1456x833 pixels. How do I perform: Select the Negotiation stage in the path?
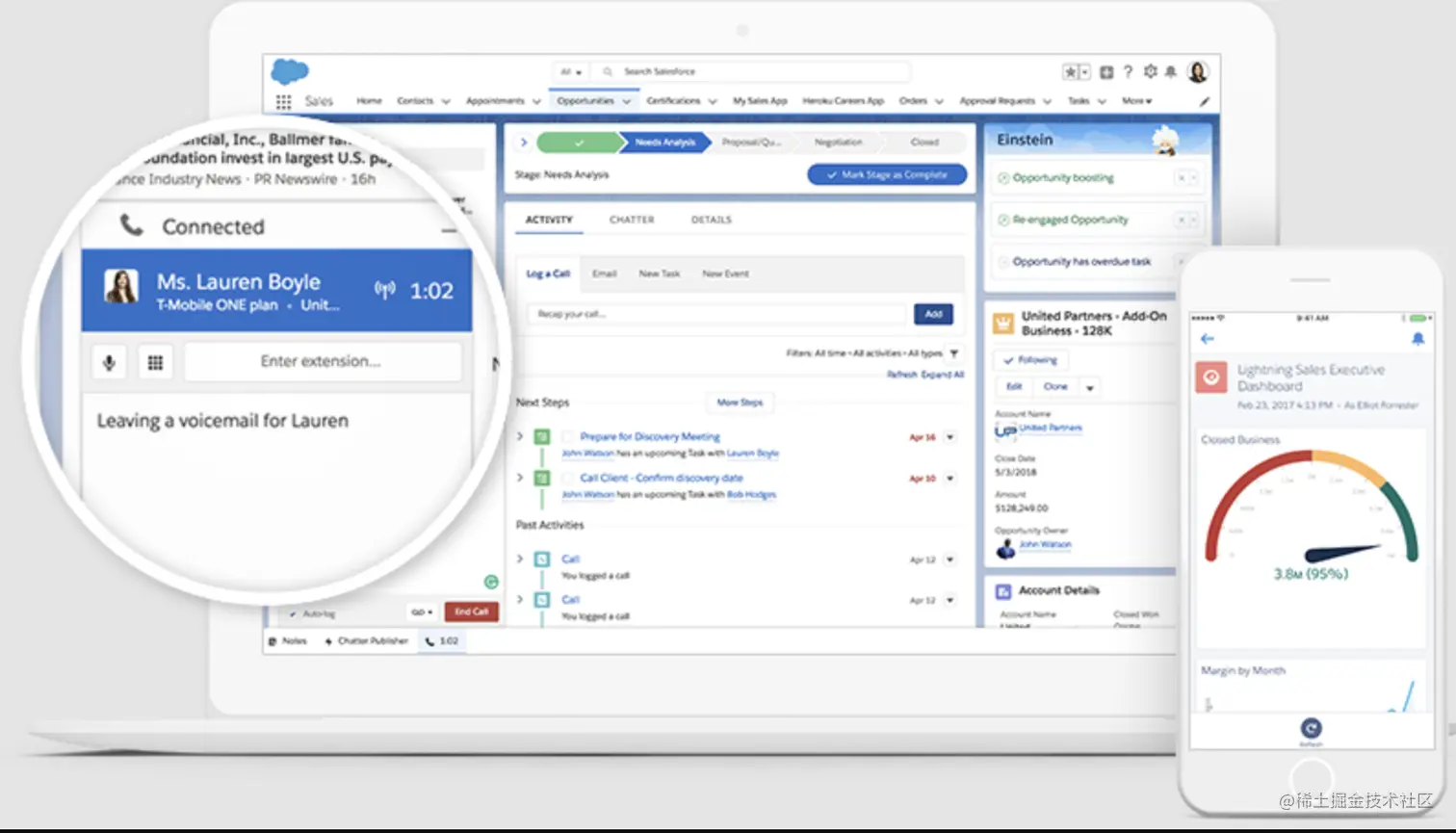[x=838, y=143]
